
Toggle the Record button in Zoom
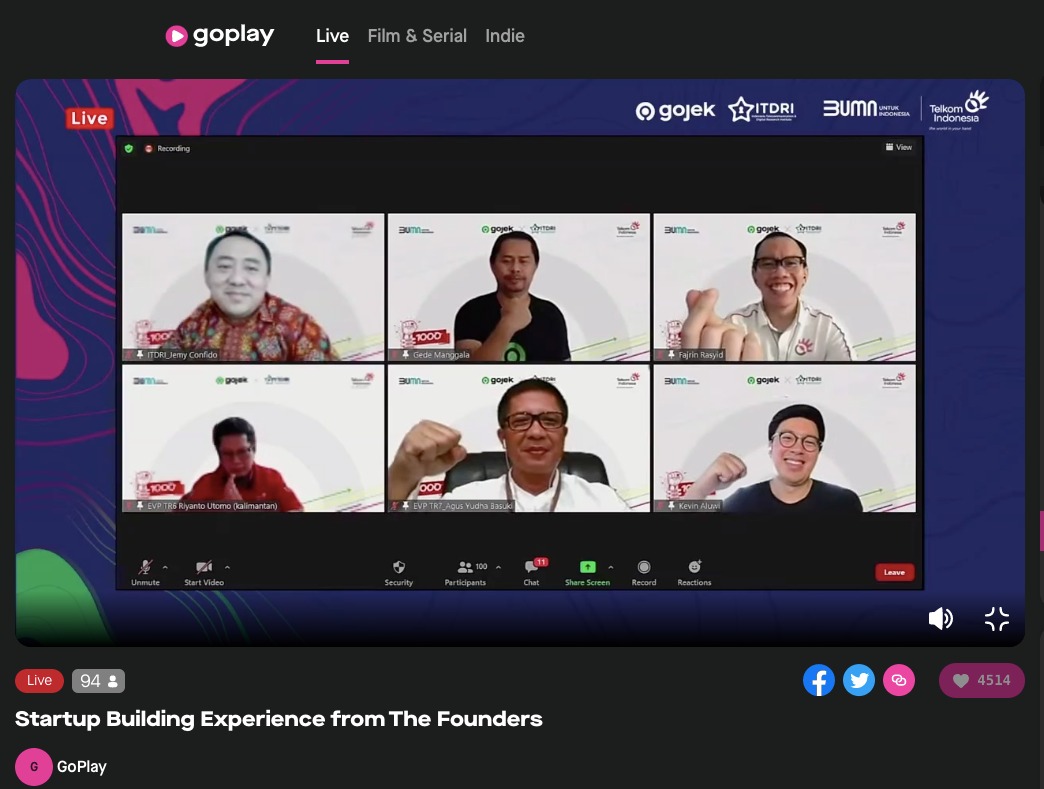(x=644, y=572)
